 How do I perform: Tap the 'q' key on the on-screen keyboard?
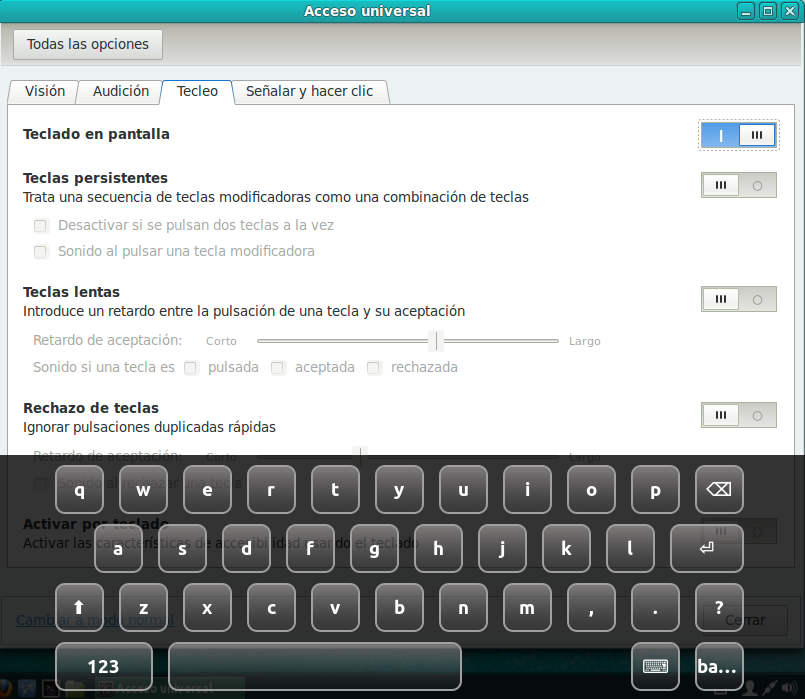pyautogui.click(x=79, y=489)
